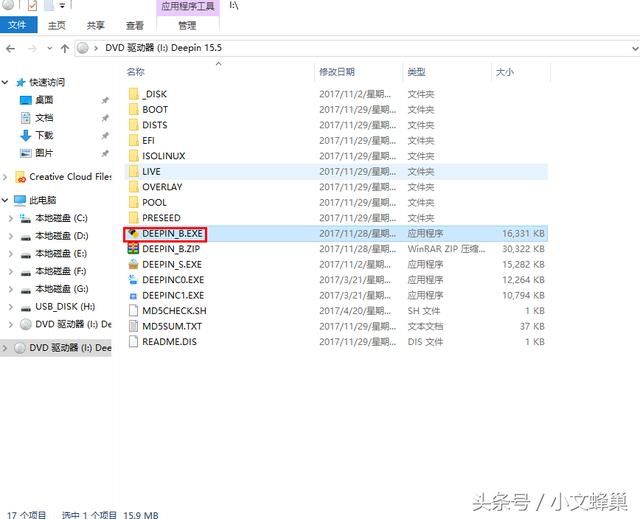Open 文档 in quick access

click(x=44, y=118)
